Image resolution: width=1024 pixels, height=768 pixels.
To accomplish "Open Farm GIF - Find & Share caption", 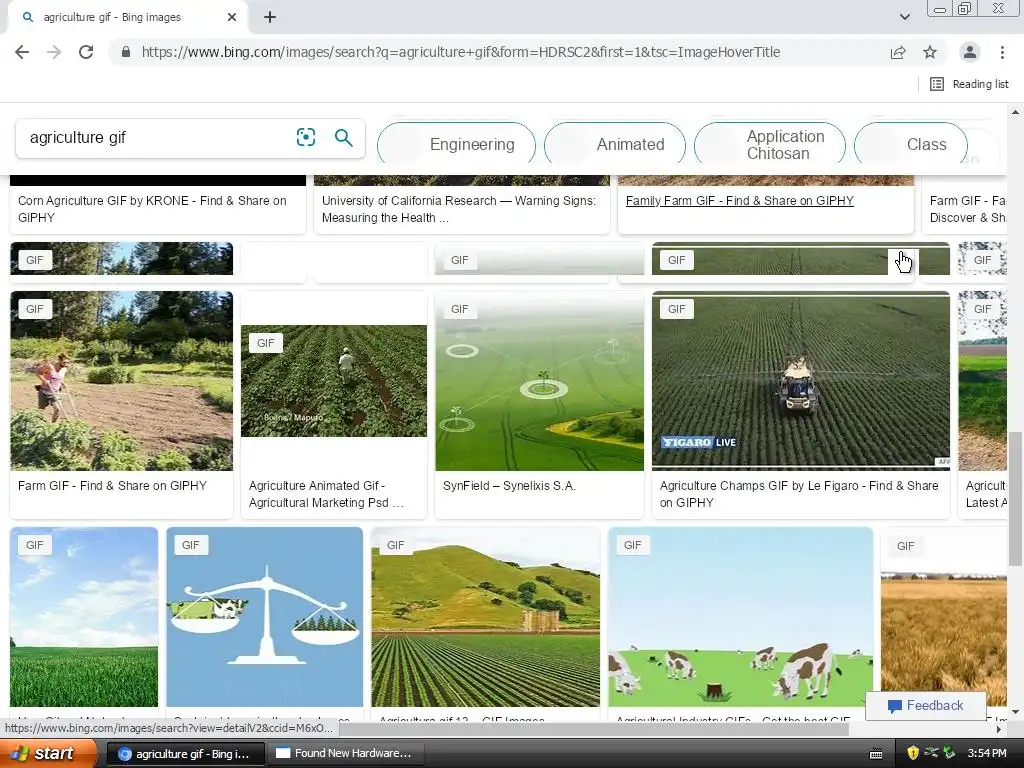I will click(x=112, y=486).
